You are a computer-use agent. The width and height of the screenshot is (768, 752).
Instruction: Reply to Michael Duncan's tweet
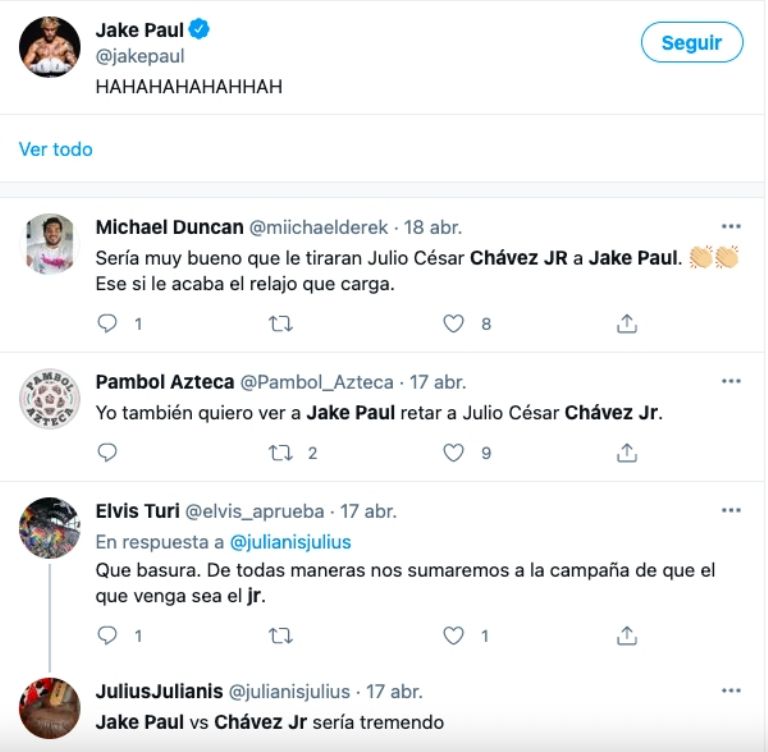(107, 324)
